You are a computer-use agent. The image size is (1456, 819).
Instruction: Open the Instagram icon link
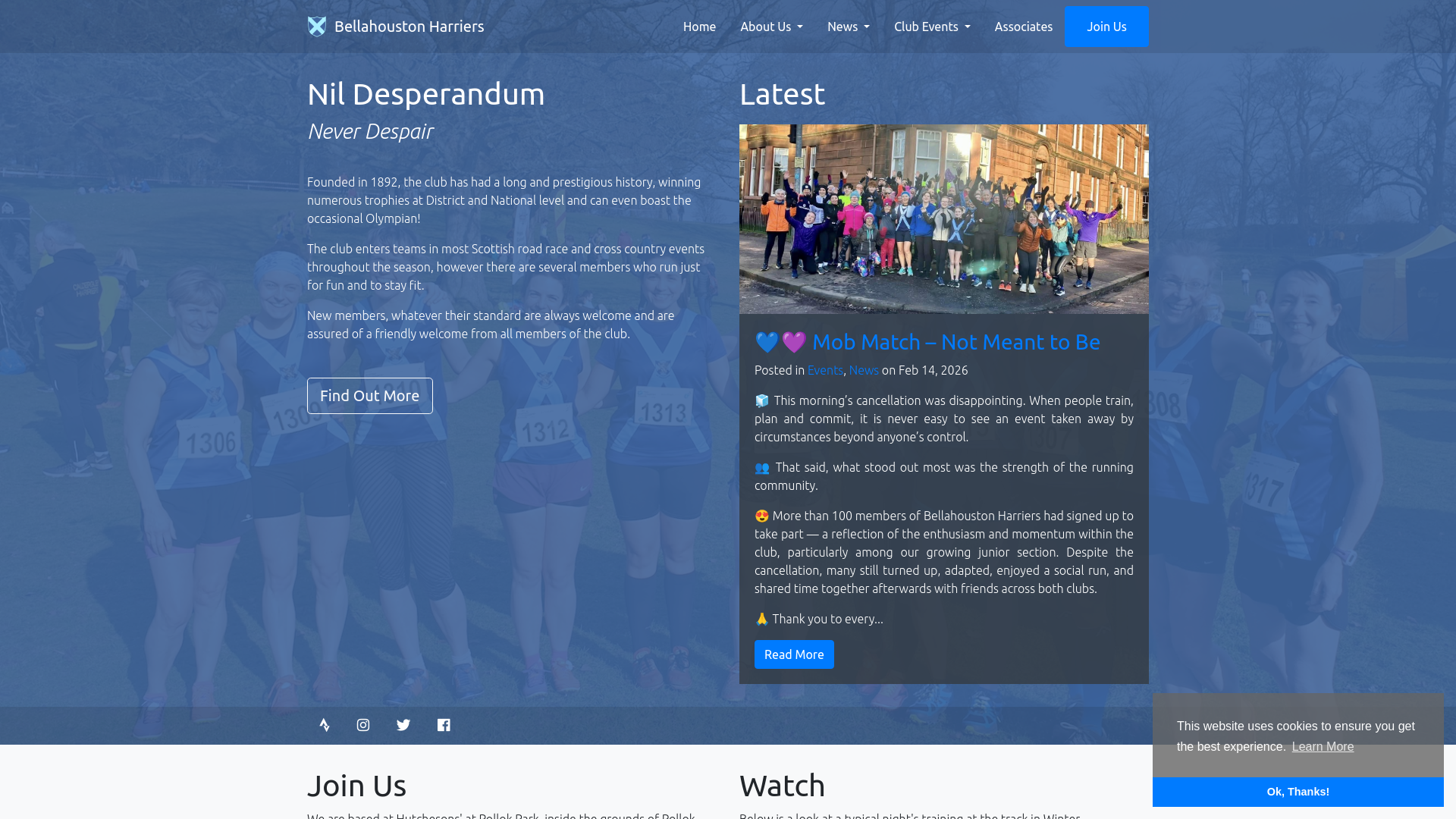[x=363, y=725]
